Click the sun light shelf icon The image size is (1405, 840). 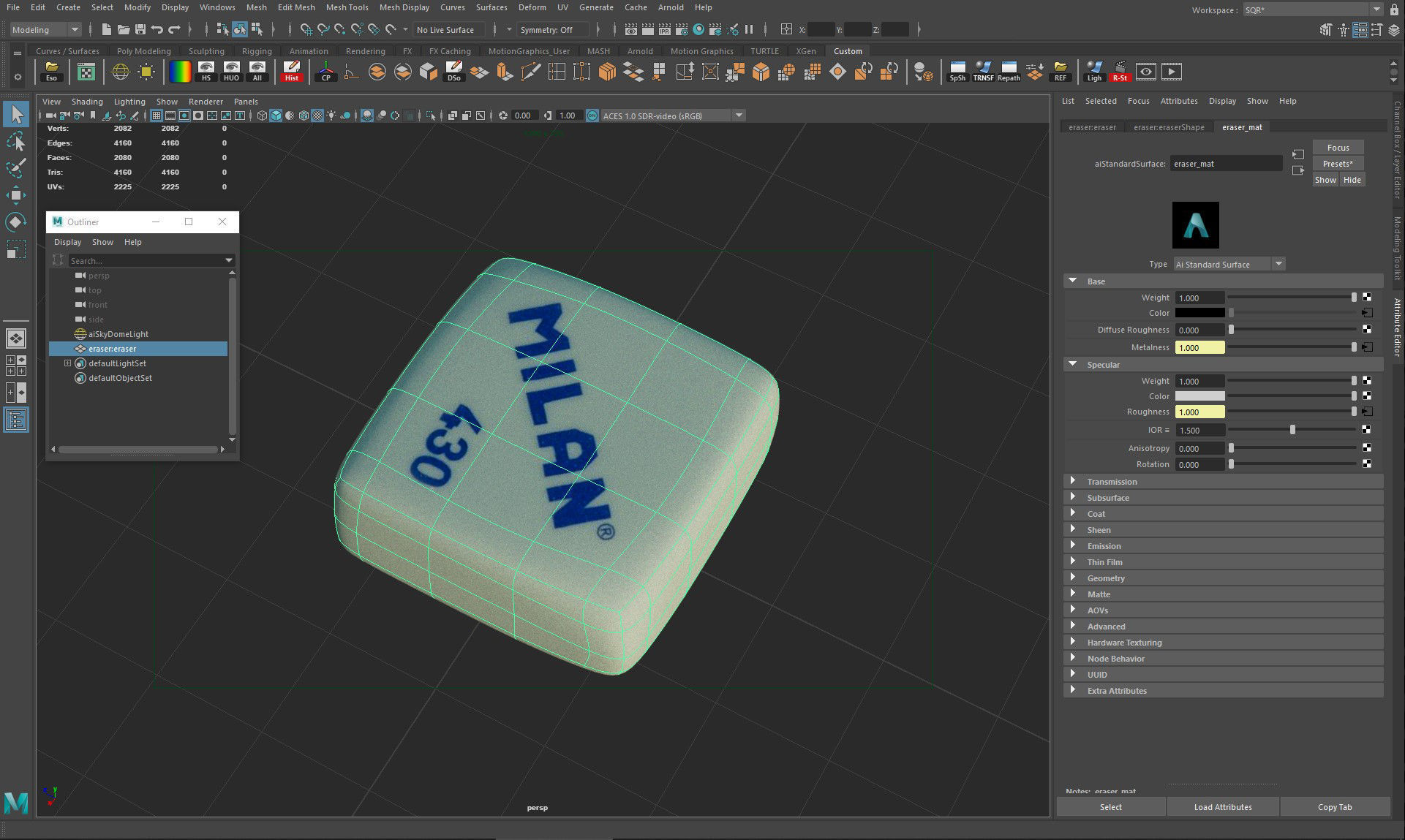pyautogui.click(x=146, y=72)
